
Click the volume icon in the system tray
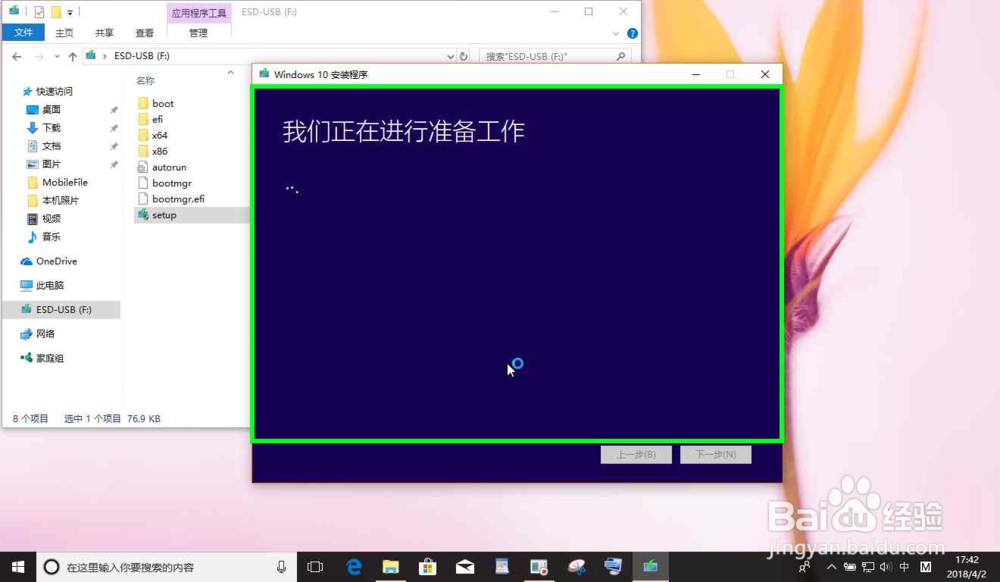(x=885, y=567)
